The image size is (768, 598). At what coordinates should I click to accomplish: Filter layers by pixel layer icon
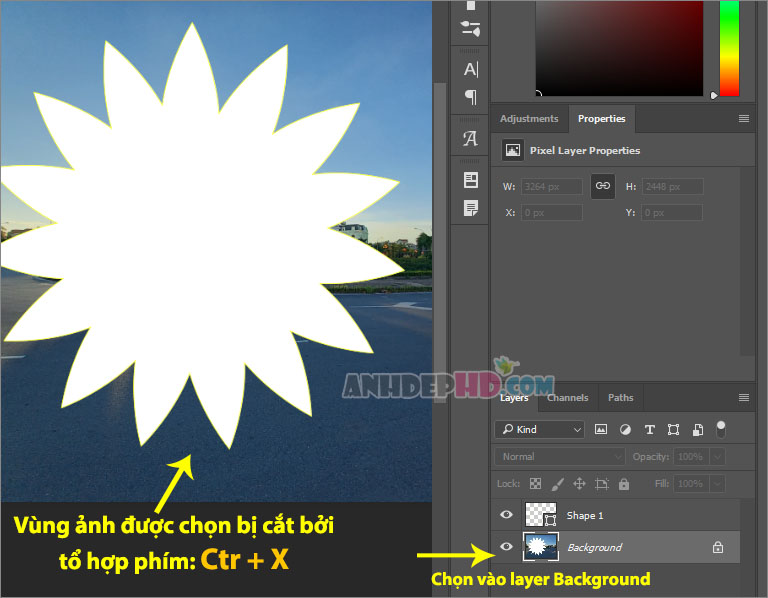(600, 430)
